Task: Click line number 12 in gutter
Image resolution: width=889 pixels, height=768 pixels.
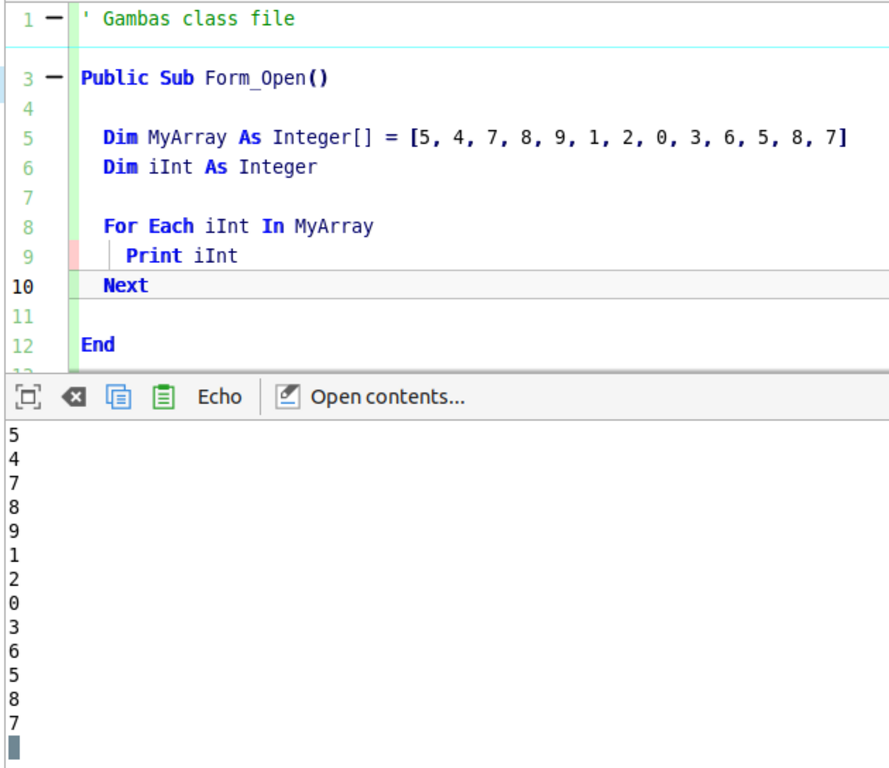Action: 23,346
